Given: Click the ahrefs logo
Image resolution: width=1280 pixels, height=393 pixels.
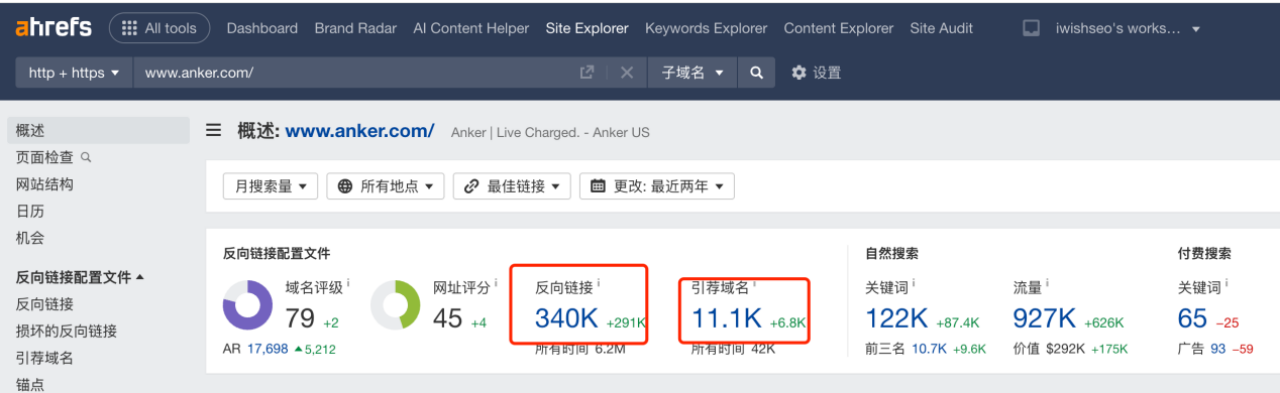Looking at the screenshot, I should point(54,28).
